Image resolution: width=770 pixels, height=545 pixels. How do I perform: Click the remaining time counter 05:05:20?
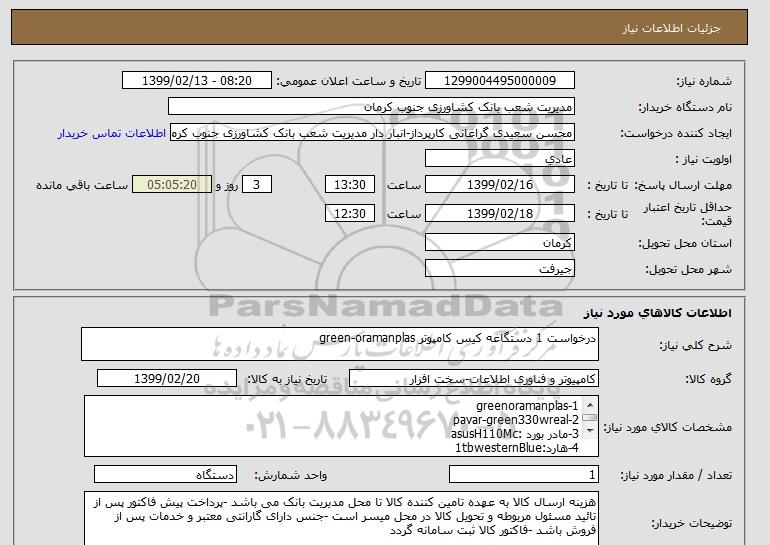[x=172, y=185]
